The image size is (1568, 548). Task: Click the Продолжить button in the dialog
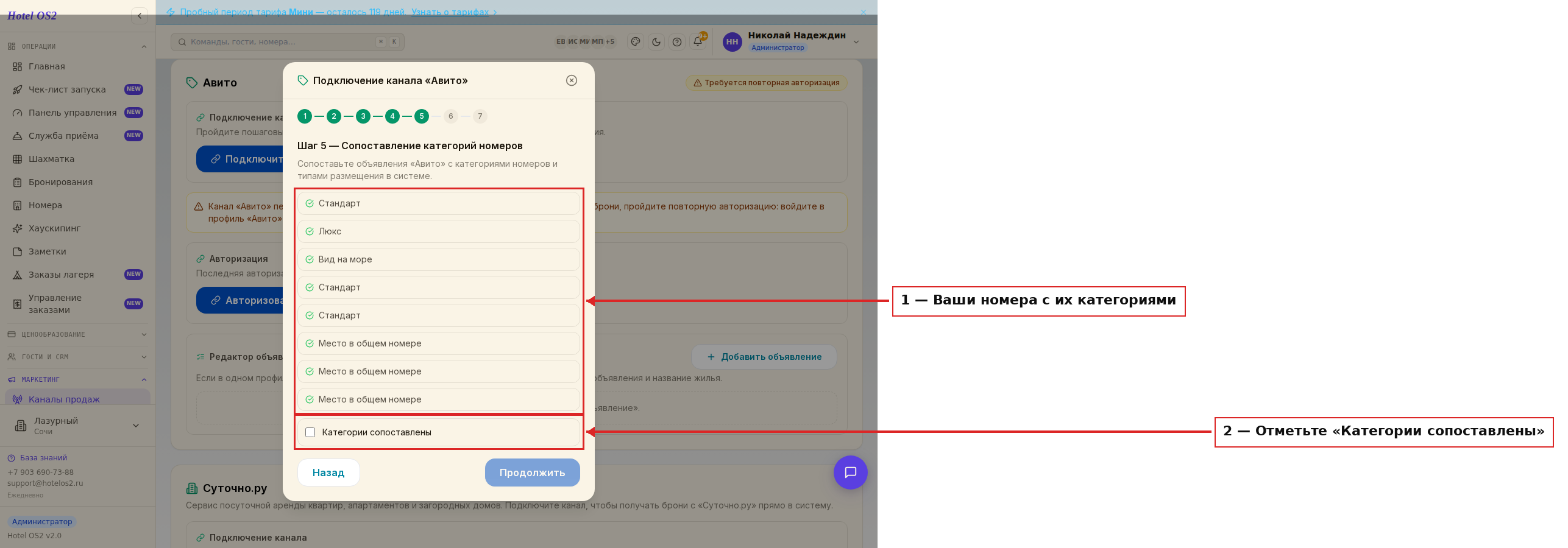(533, 472)
